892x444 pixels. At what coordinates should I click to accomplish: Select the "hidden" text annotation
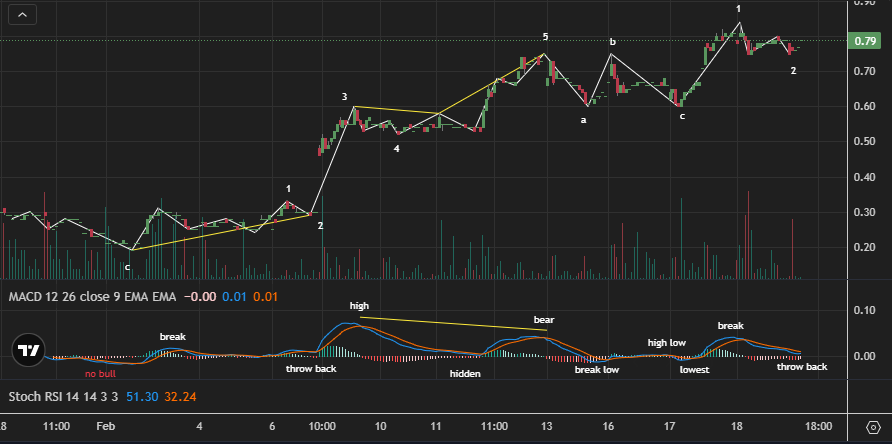465,373
